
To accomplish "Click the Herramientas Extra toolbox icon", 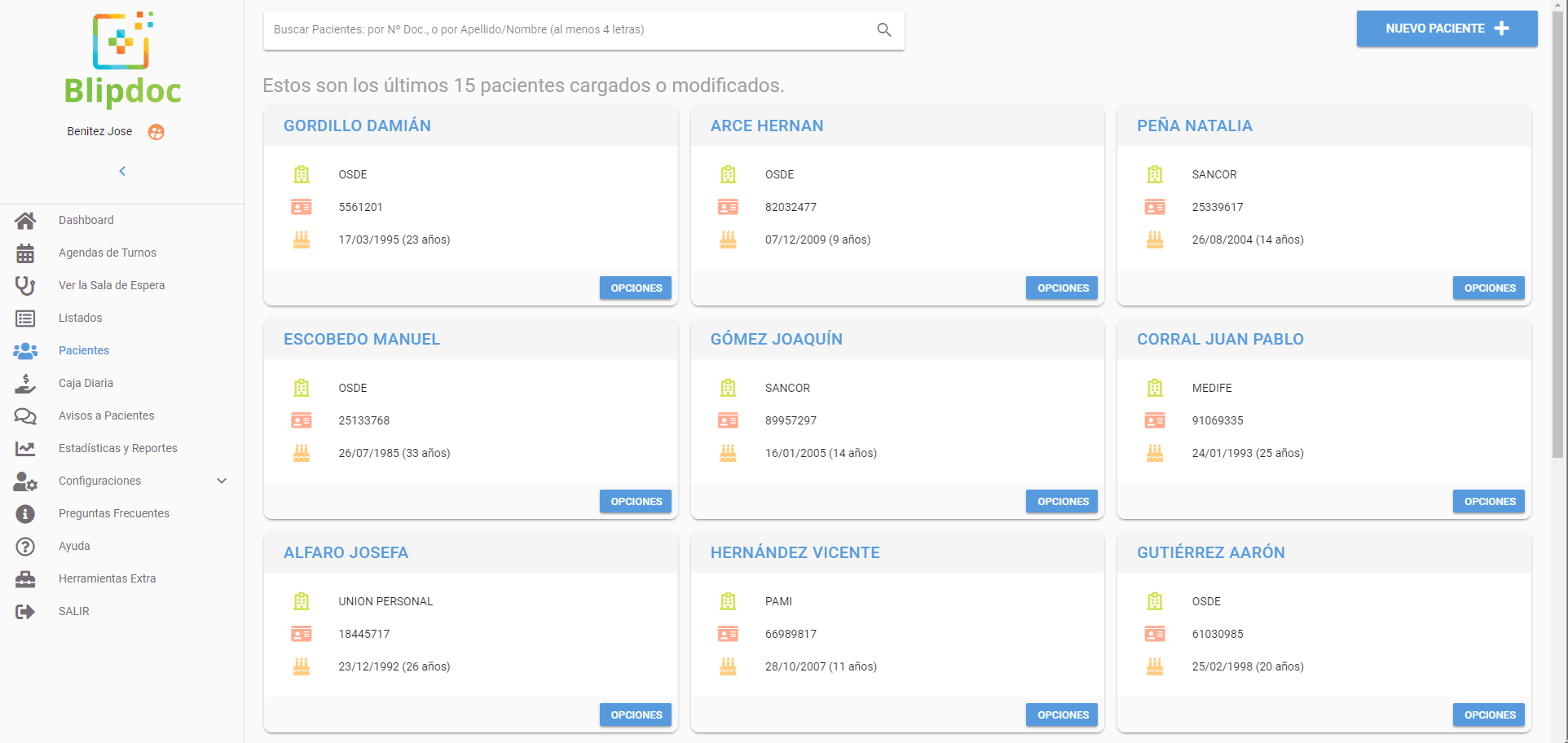I will click(25, 579).
